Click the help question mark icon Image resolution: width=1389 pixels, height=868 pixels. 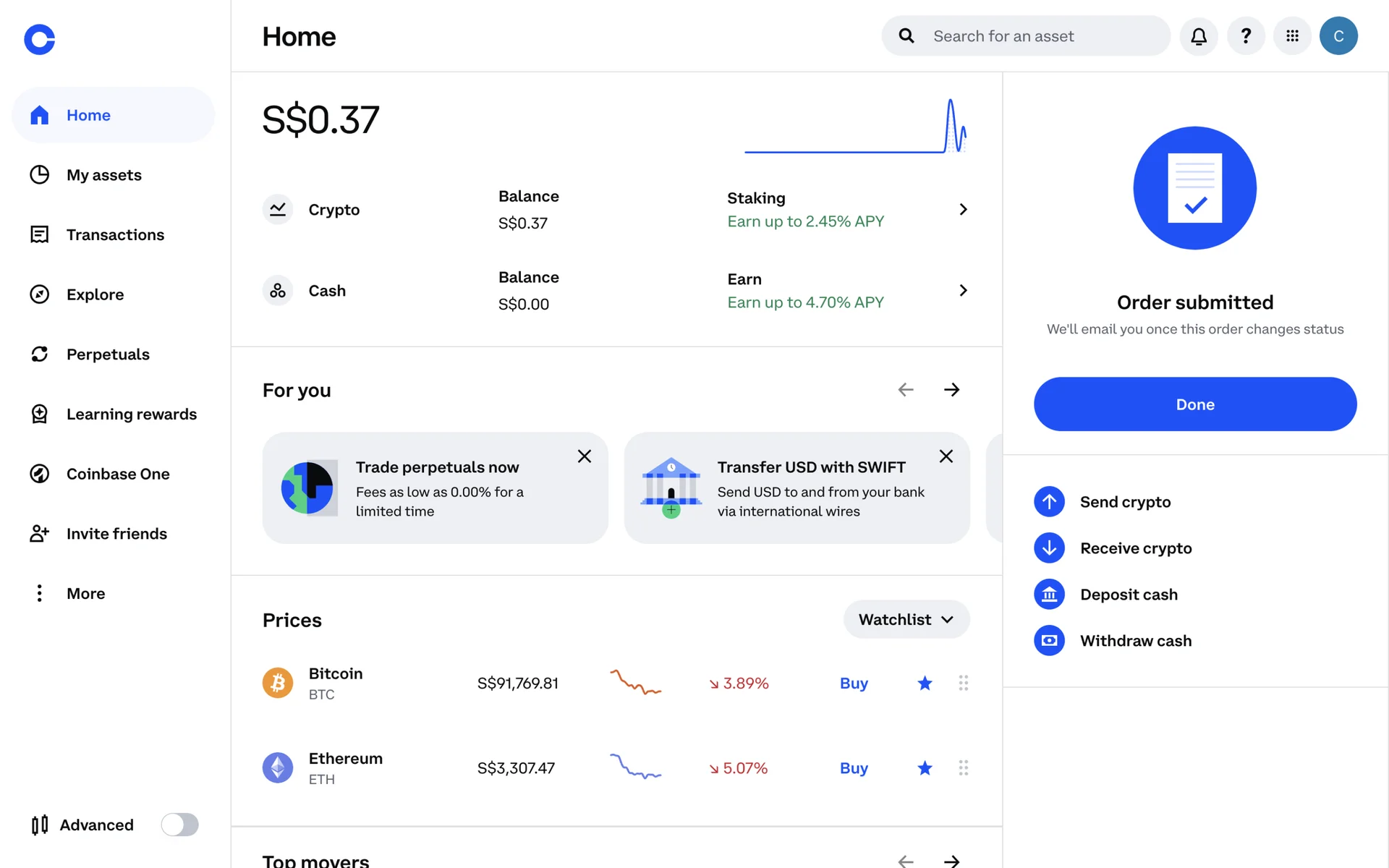coord(1246,36)
